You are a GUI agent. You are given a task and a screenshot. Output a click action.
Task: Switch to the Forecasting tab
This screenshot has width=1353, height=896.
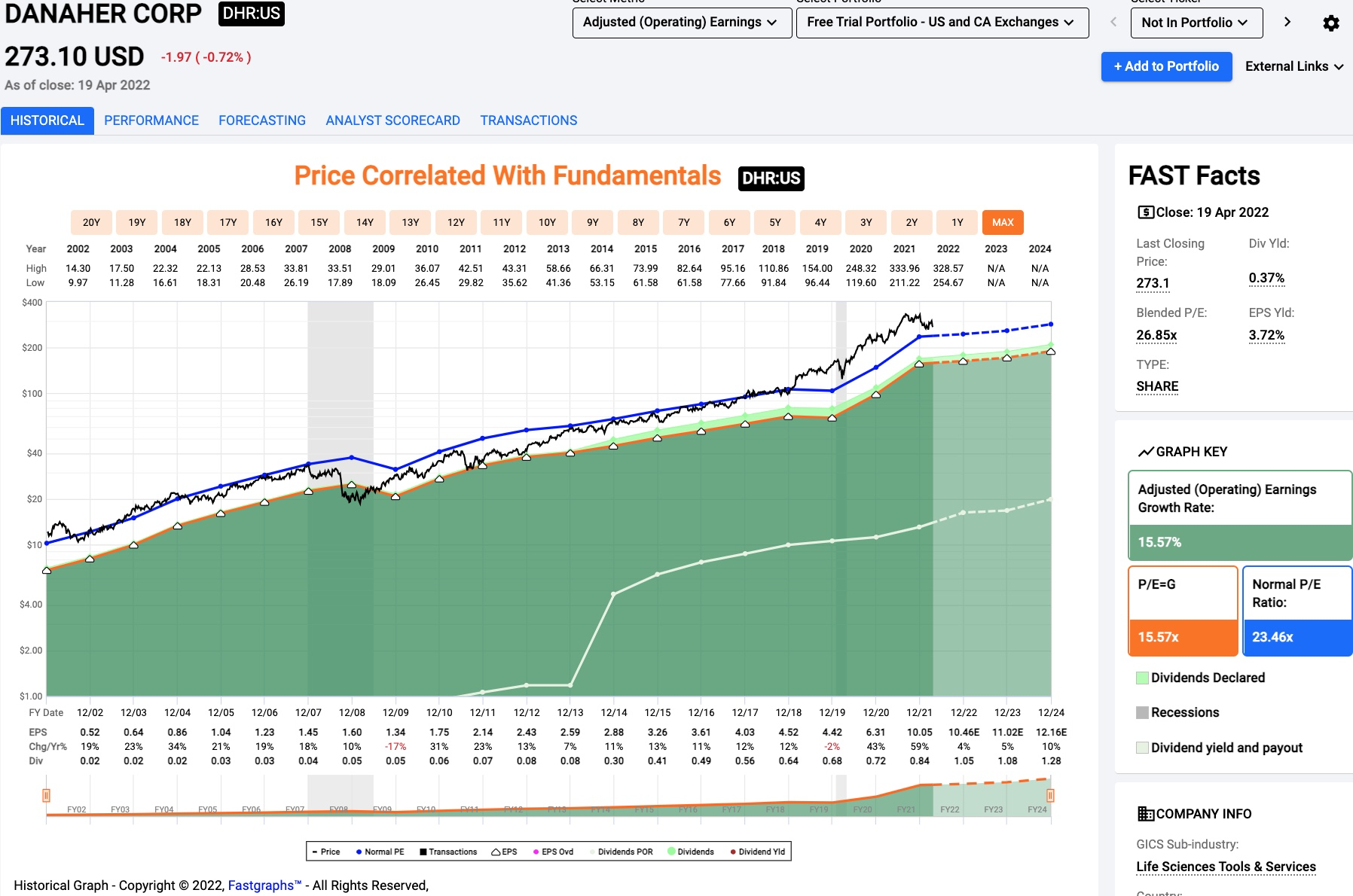[262, 120]
